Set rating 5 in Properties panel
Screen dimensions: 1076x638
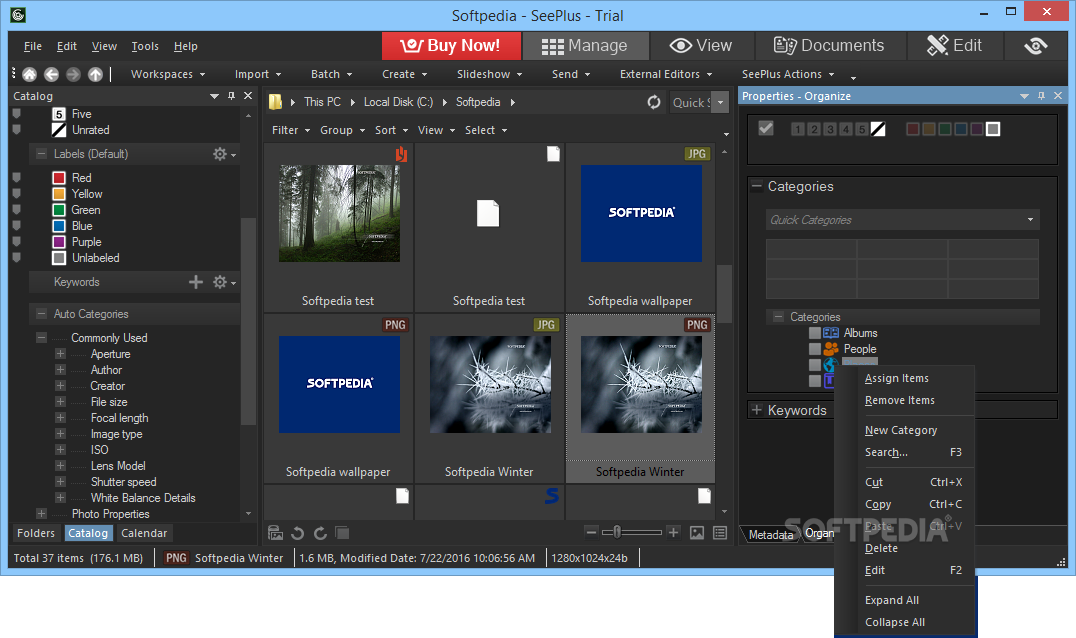[x=862, y=129]
